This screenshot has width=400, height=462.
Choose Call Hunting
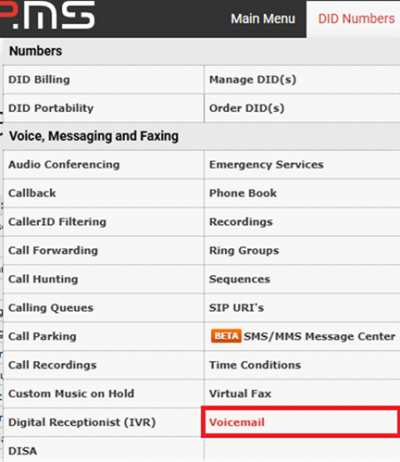43,279
